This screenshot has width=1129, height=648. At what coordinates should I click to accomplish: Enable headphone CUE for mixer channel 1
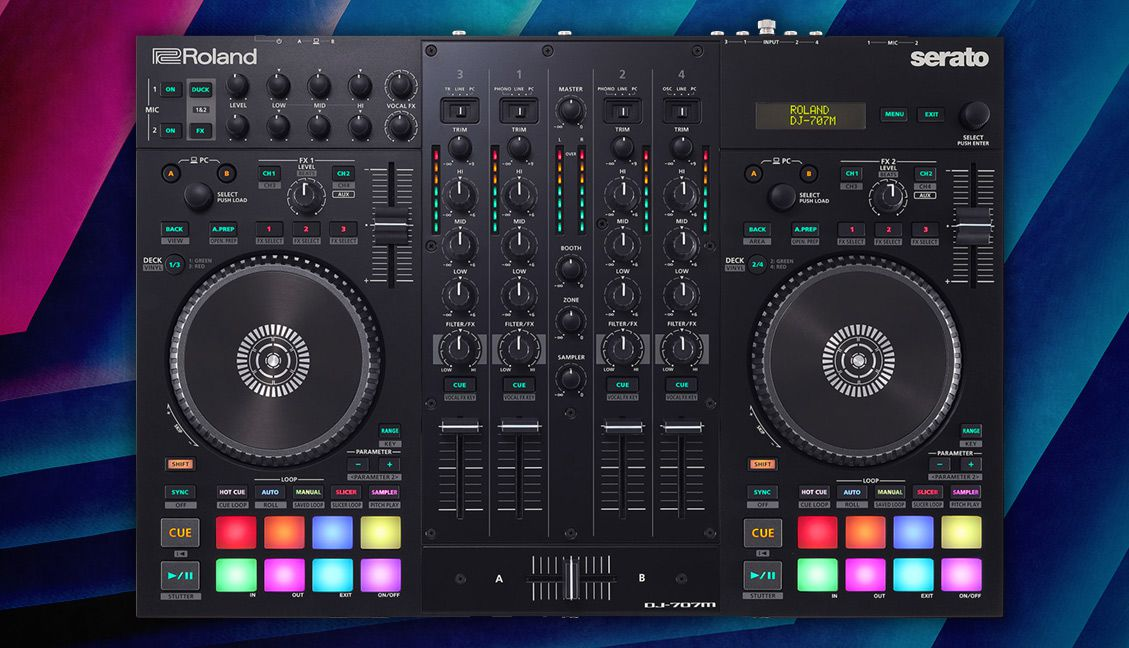tap(519, 384)
